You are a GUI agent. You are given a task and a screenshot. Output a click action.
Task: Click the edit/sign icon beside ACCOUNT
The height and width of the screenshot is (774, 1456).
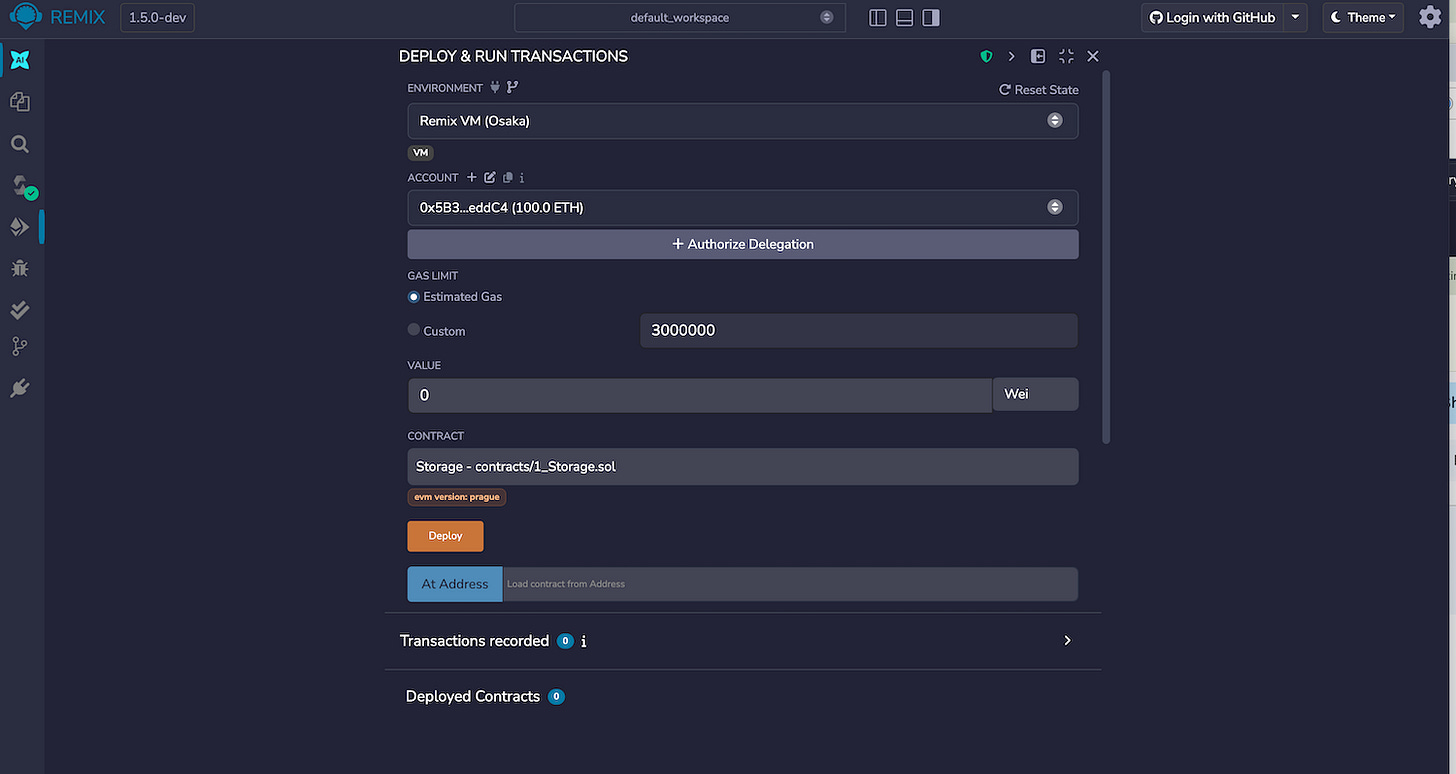pos(490,178)
